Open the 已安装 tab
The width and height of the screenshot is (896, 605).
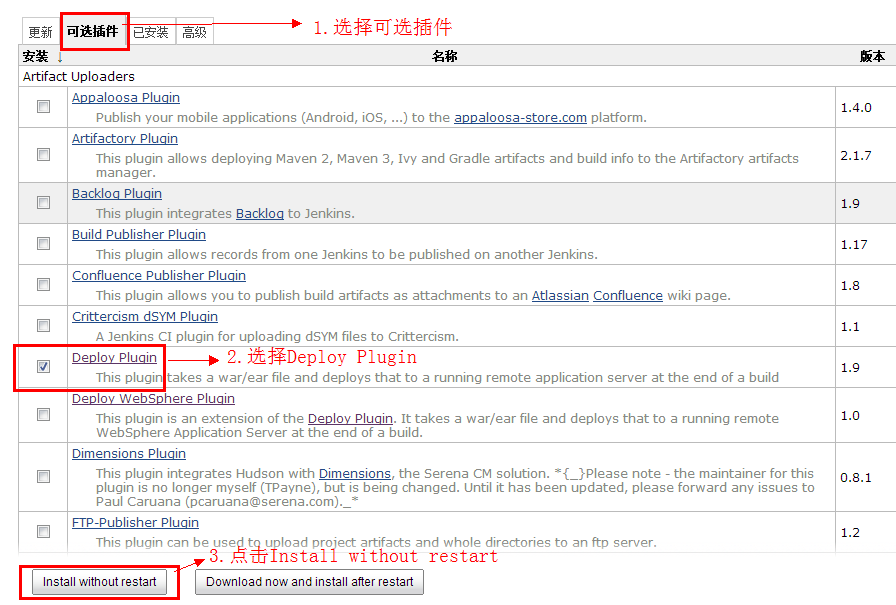point(153,31)
